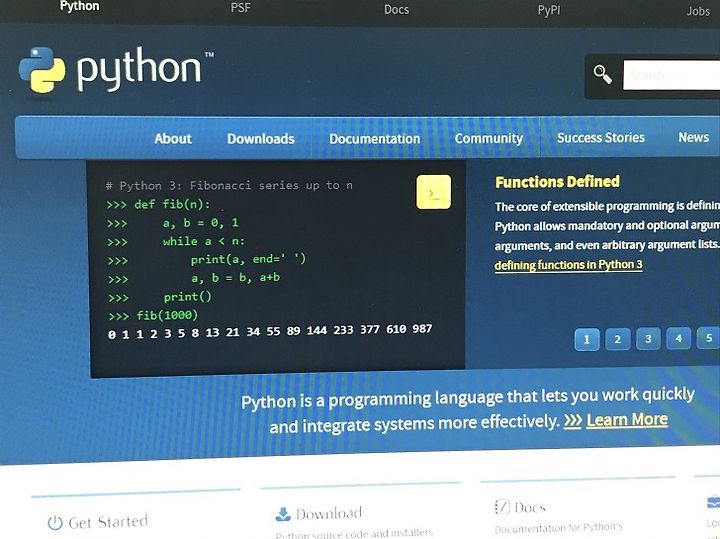Viewport: 720px width, 539px height.
Task: Open the Download section heading
Action: pyautogui.click(x=329, y=513)
